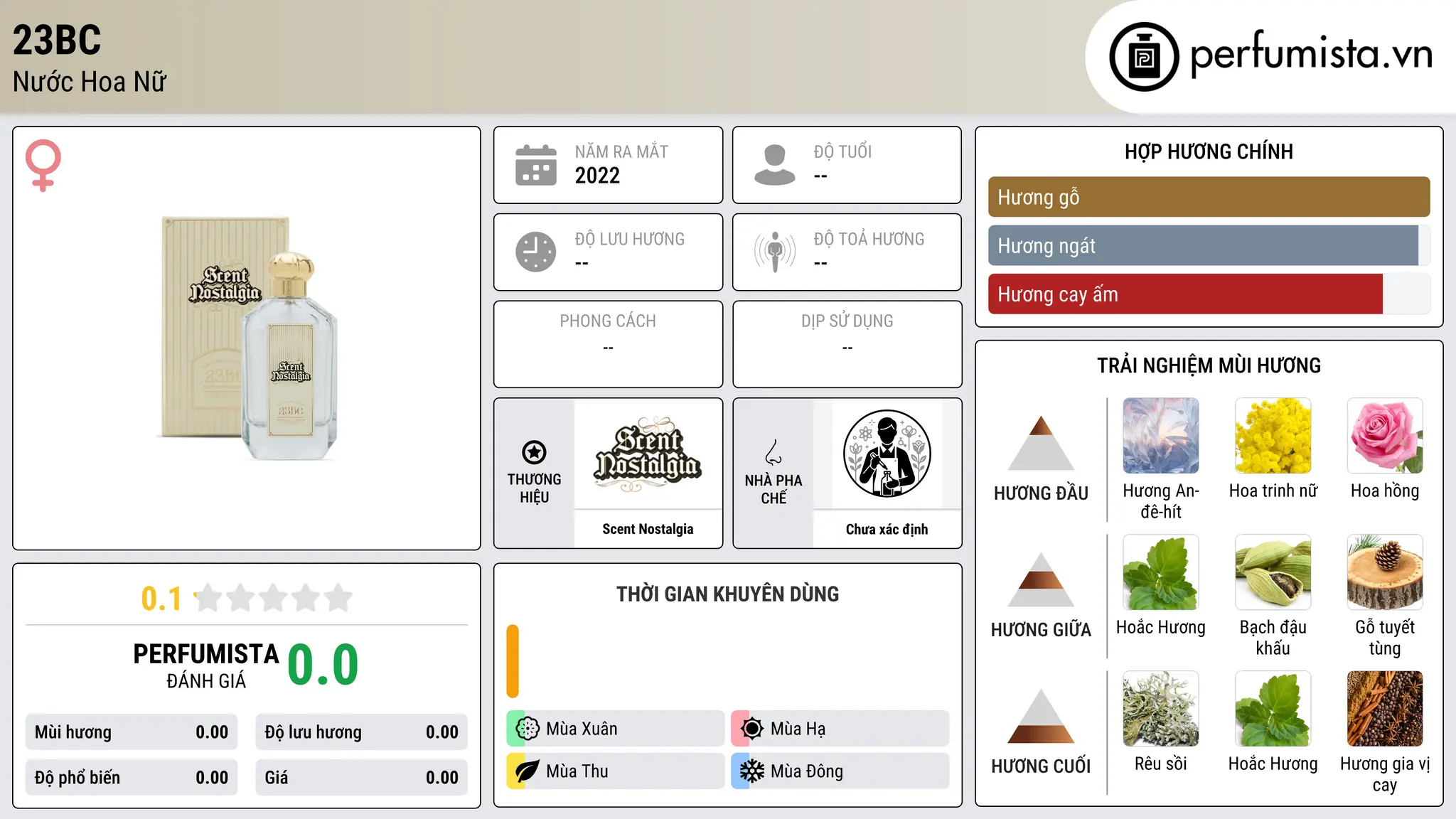Open the perfumista.vn site name

point(1312,54)
